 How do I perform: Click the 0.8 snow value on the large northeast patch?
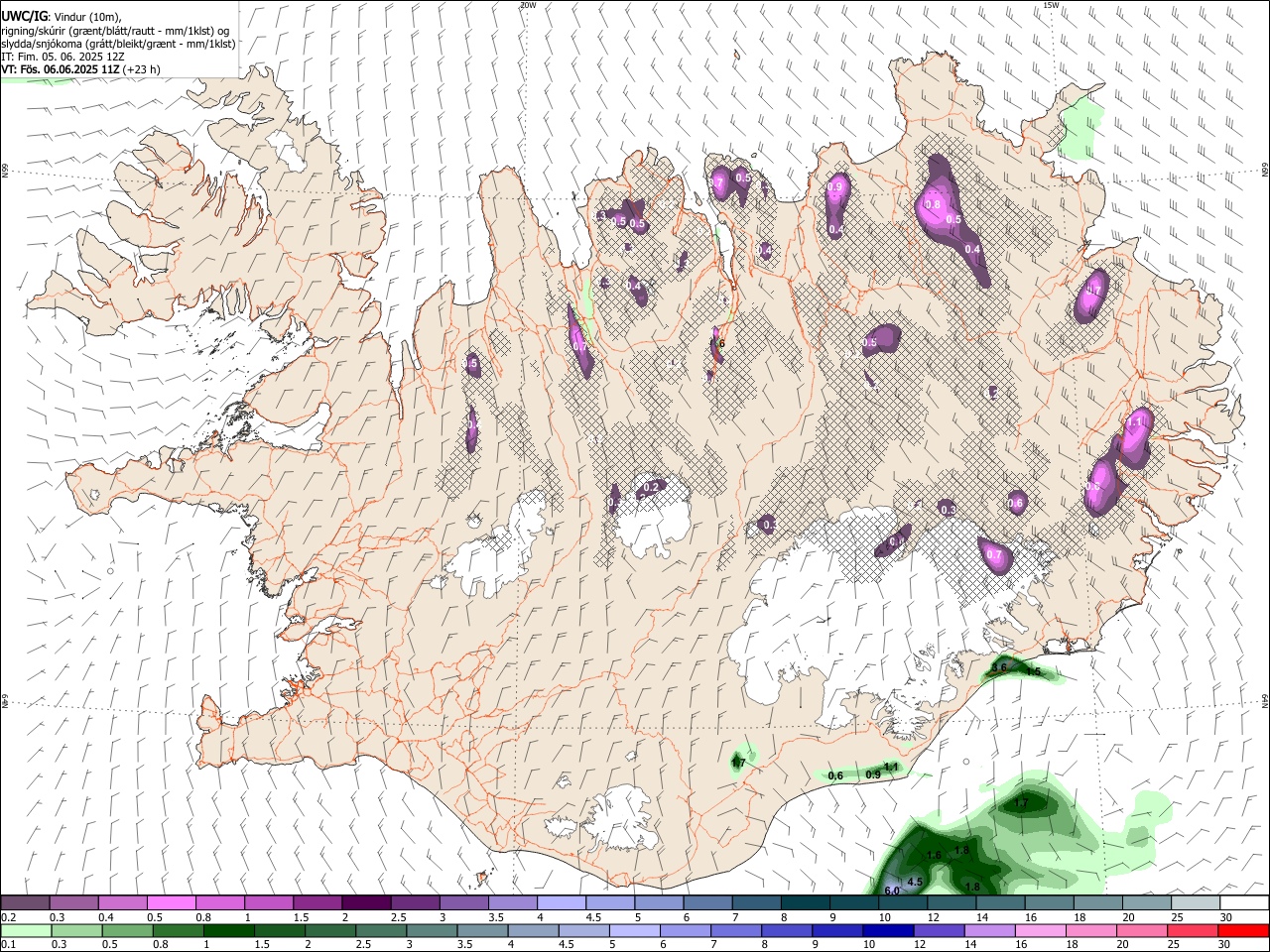click(x=933, y=205)
